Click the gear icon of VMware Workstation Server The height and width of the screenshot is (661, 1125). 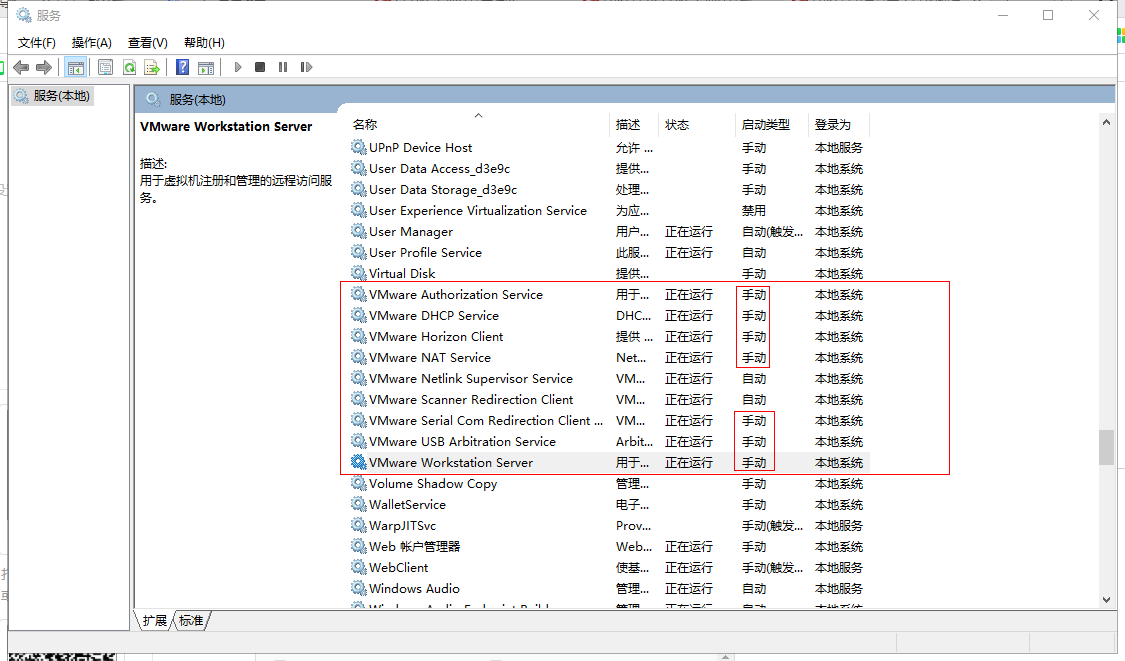[x=359, y=462]
